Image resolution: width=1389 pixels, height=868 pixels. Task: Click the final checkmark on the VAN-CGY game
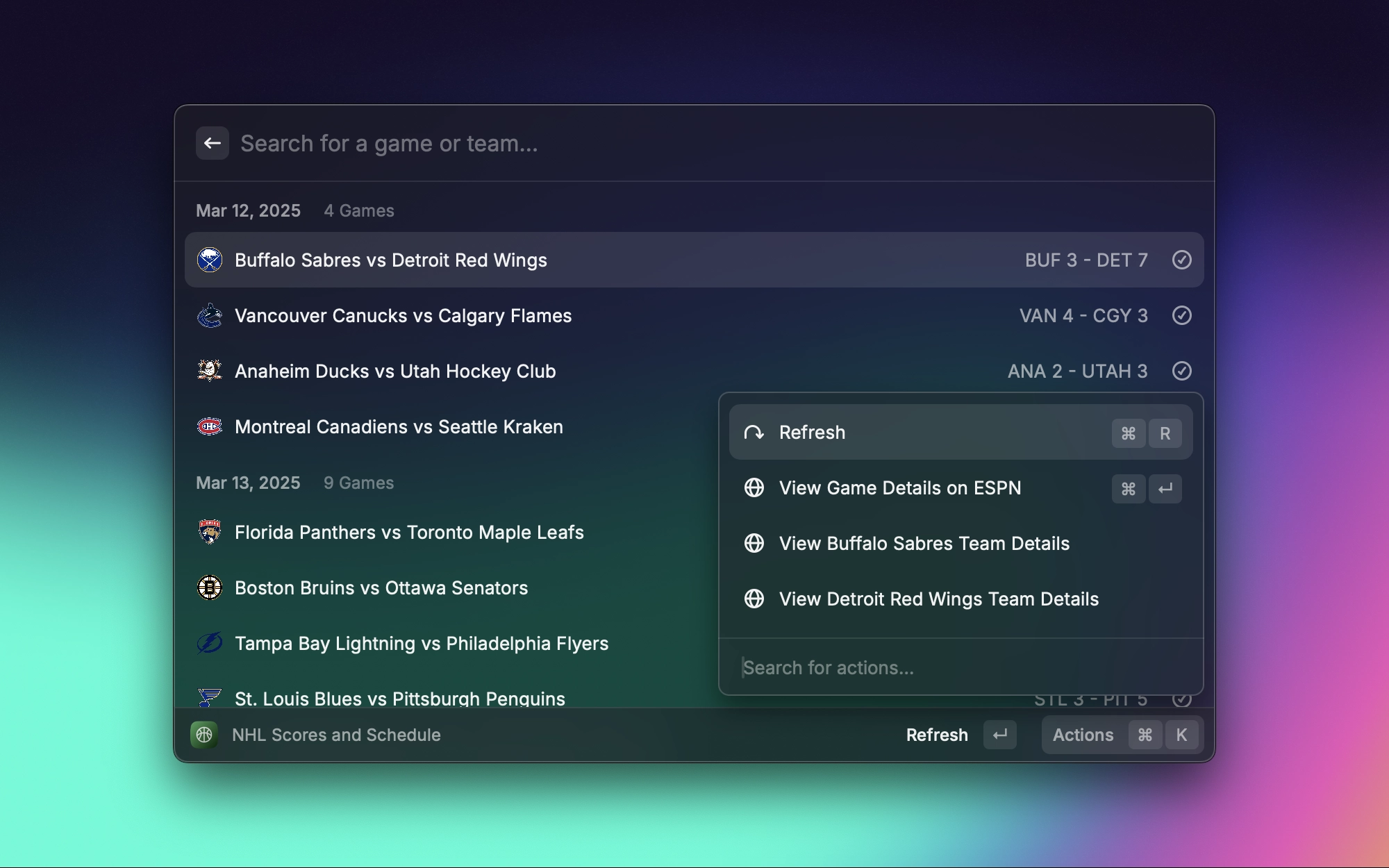1181,315
